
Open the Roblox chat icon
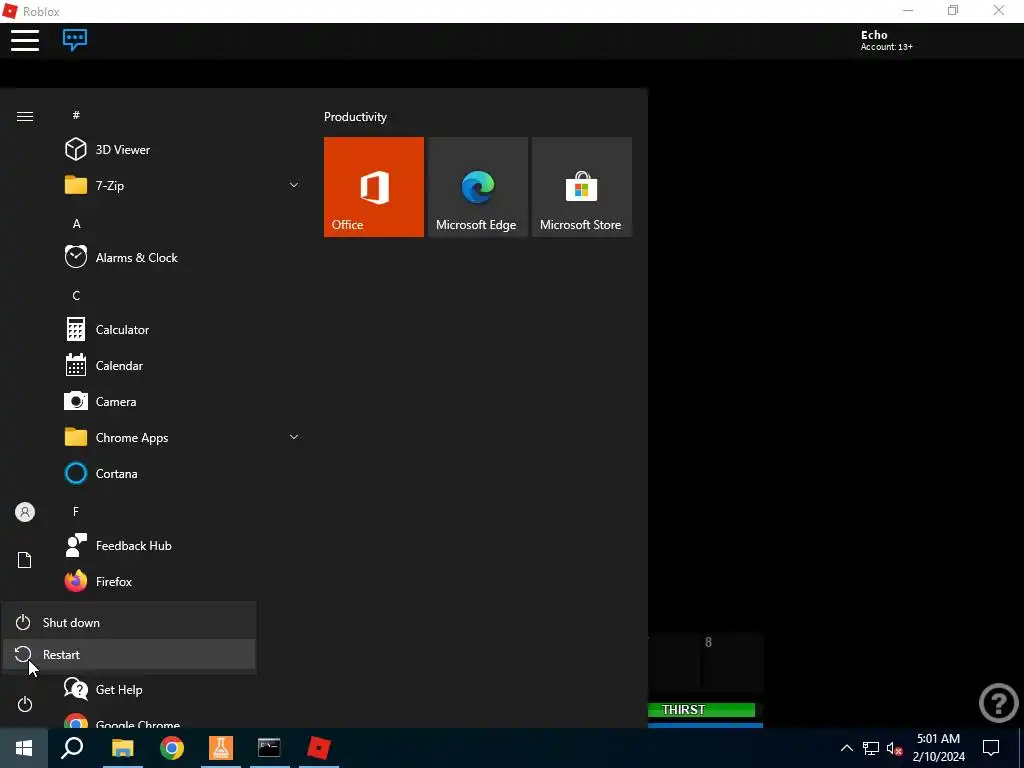tap(75, 39)
